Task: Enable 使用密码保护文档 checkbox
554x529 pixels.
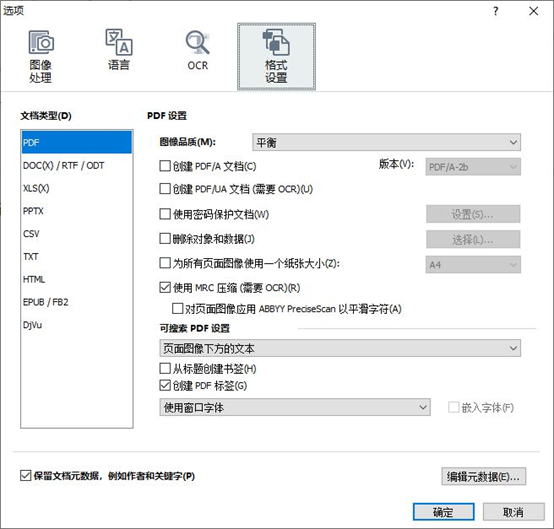Action: click(165, 214)
